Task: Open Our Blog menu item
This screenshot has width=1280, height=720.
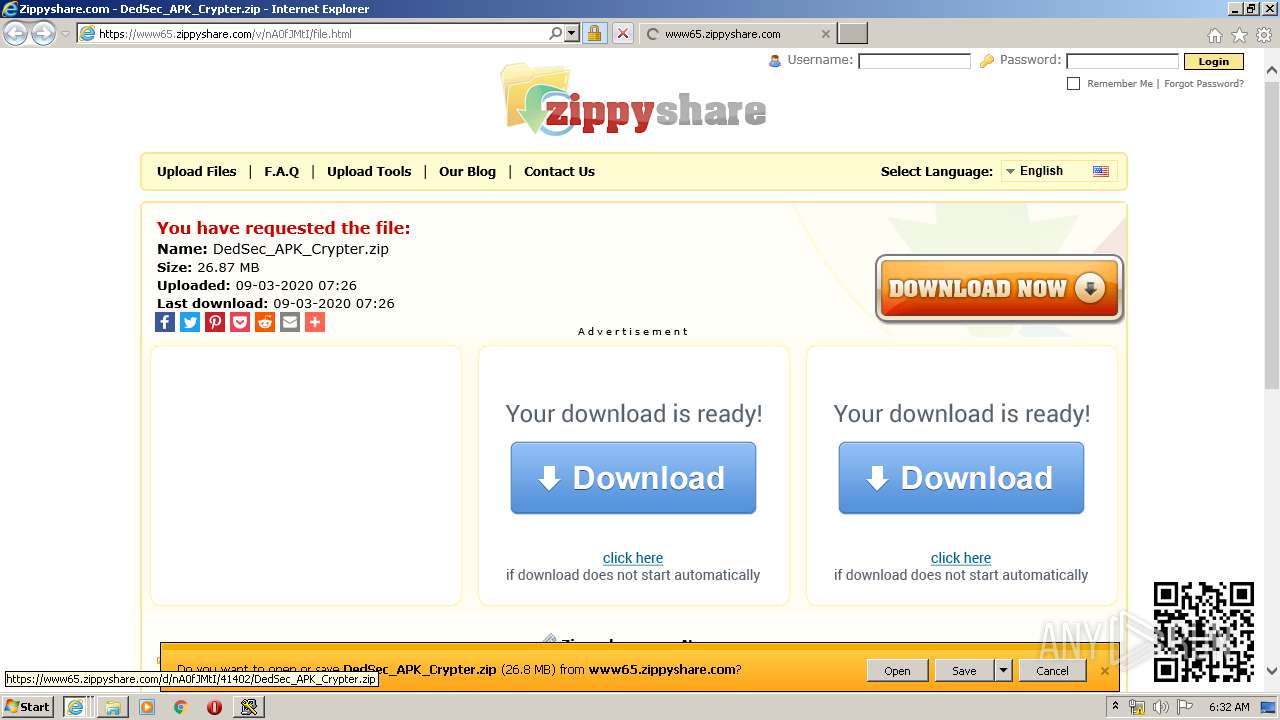Action: point(467,171)
